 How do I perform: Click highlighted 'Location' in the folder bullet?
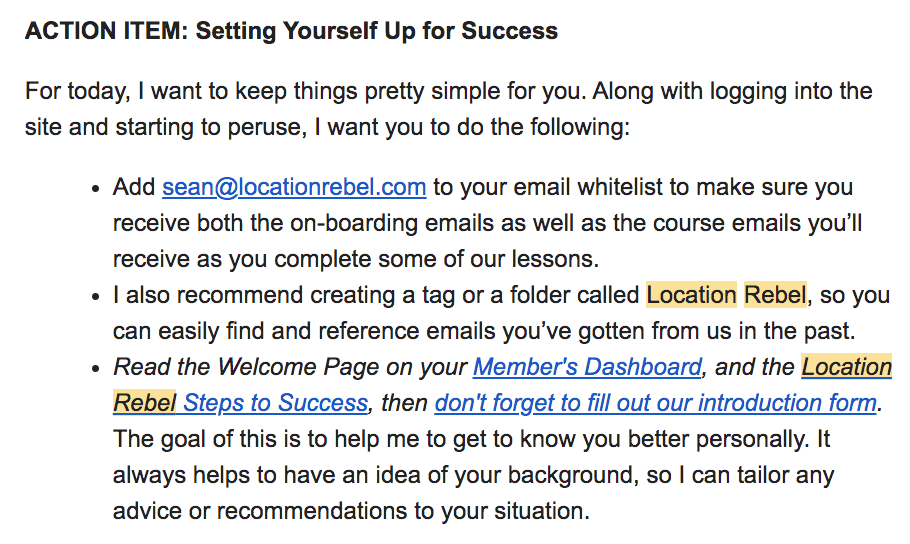691,295
